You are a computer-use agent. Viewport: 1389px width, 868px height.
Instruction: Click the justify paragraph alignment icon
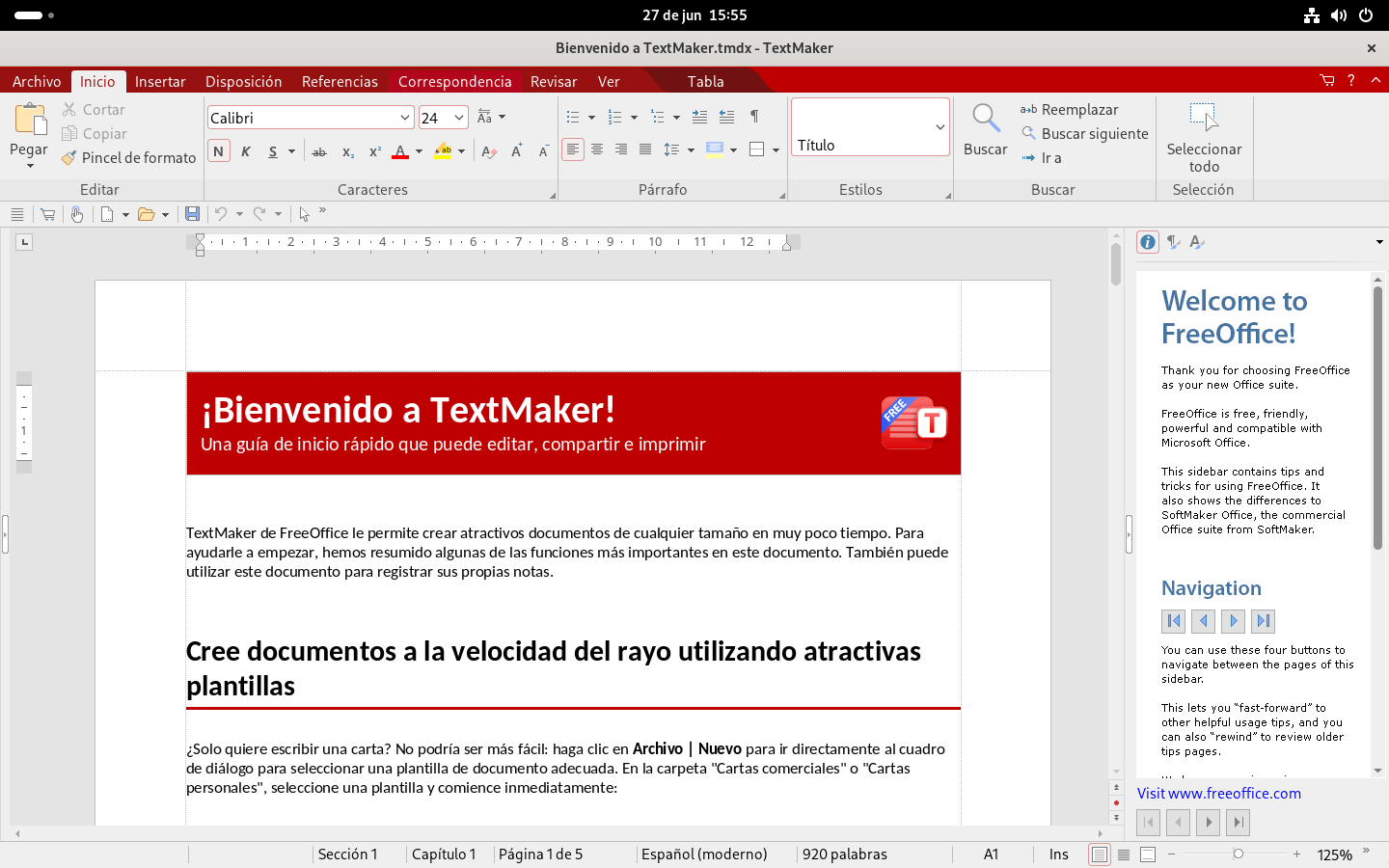pos(645,149)
